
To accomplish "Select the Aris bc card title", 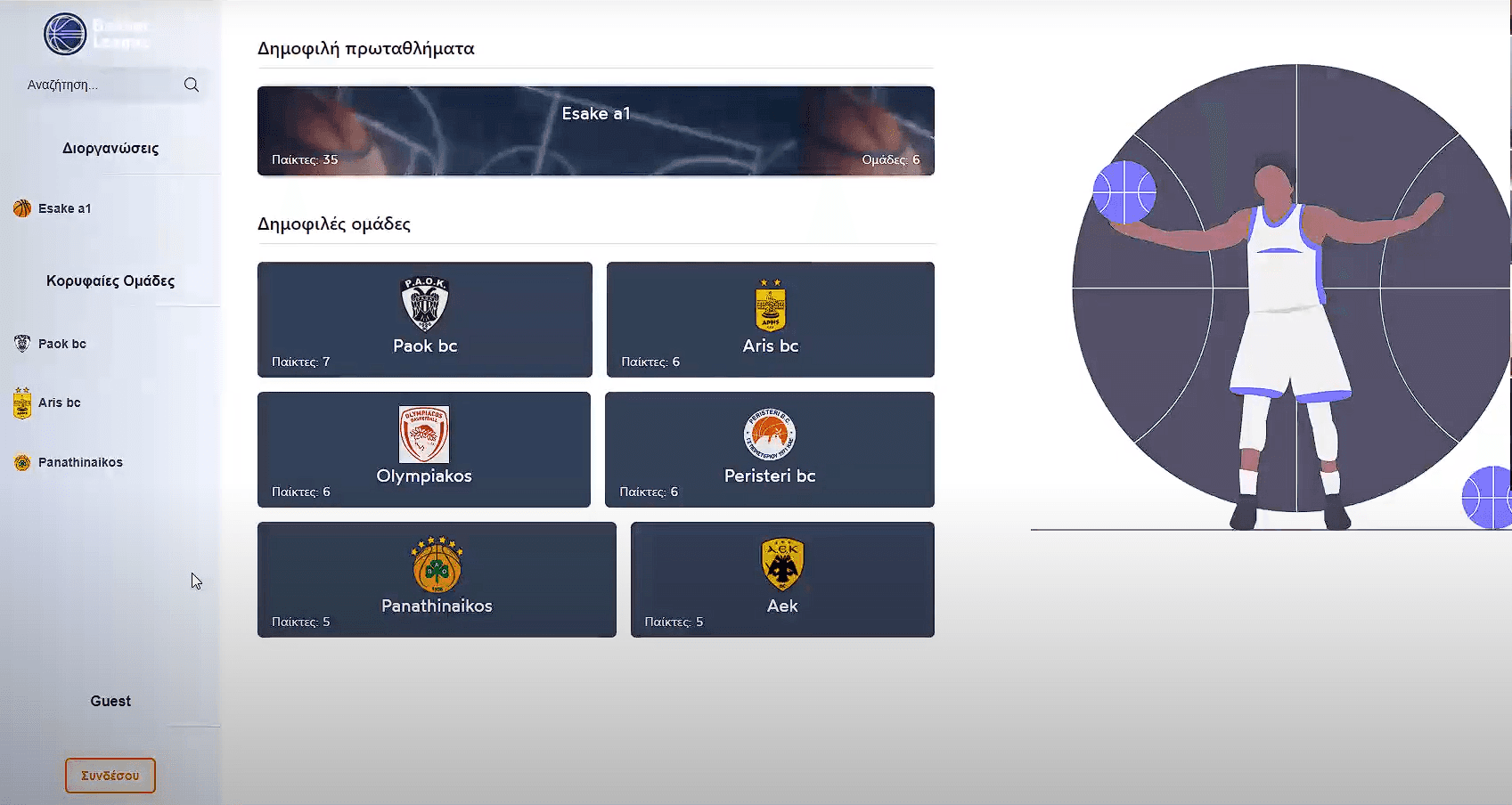I will point(771,346).
